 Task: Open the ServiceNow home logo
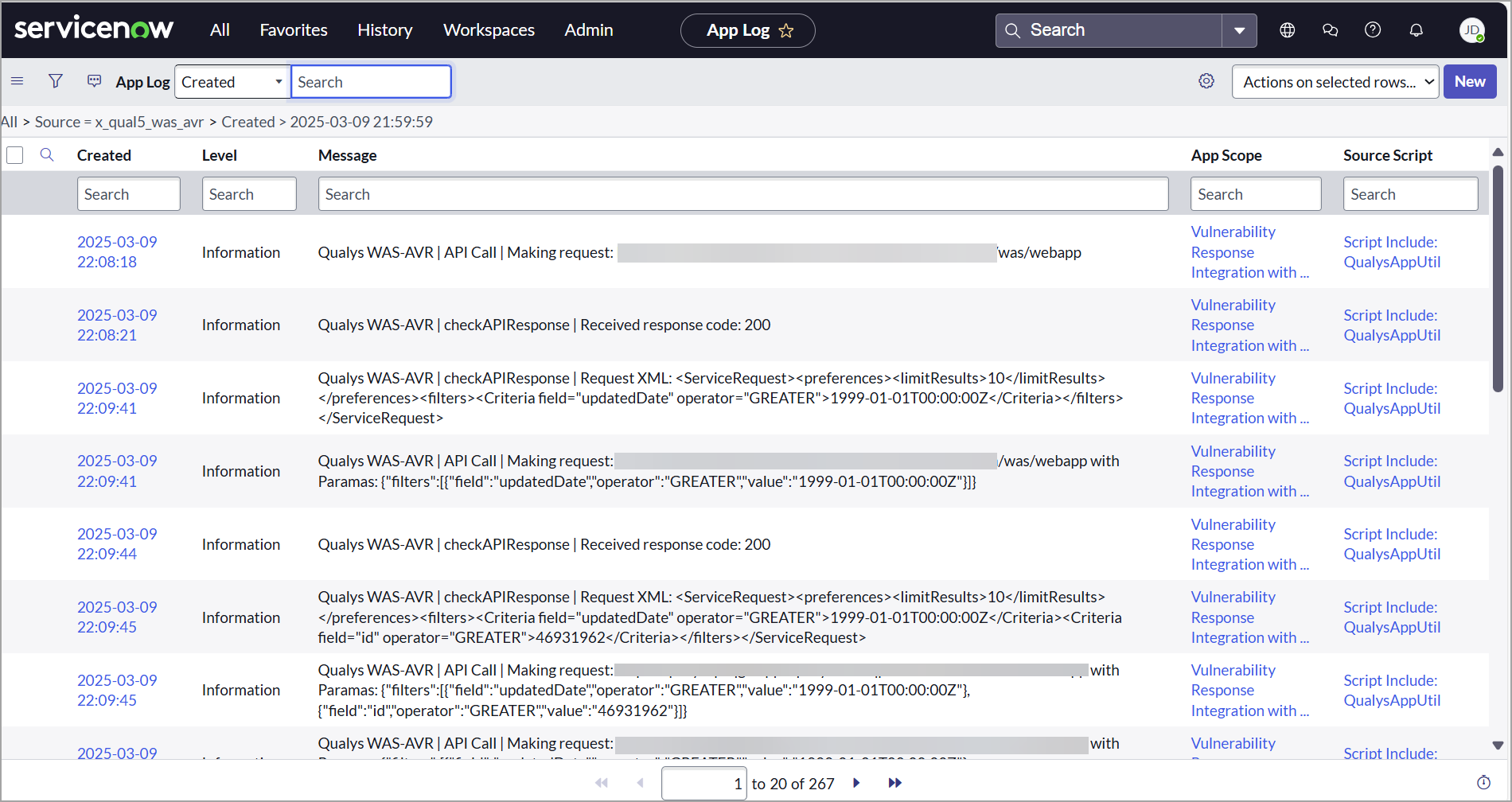pyautogui.click(x=94, y=29)
